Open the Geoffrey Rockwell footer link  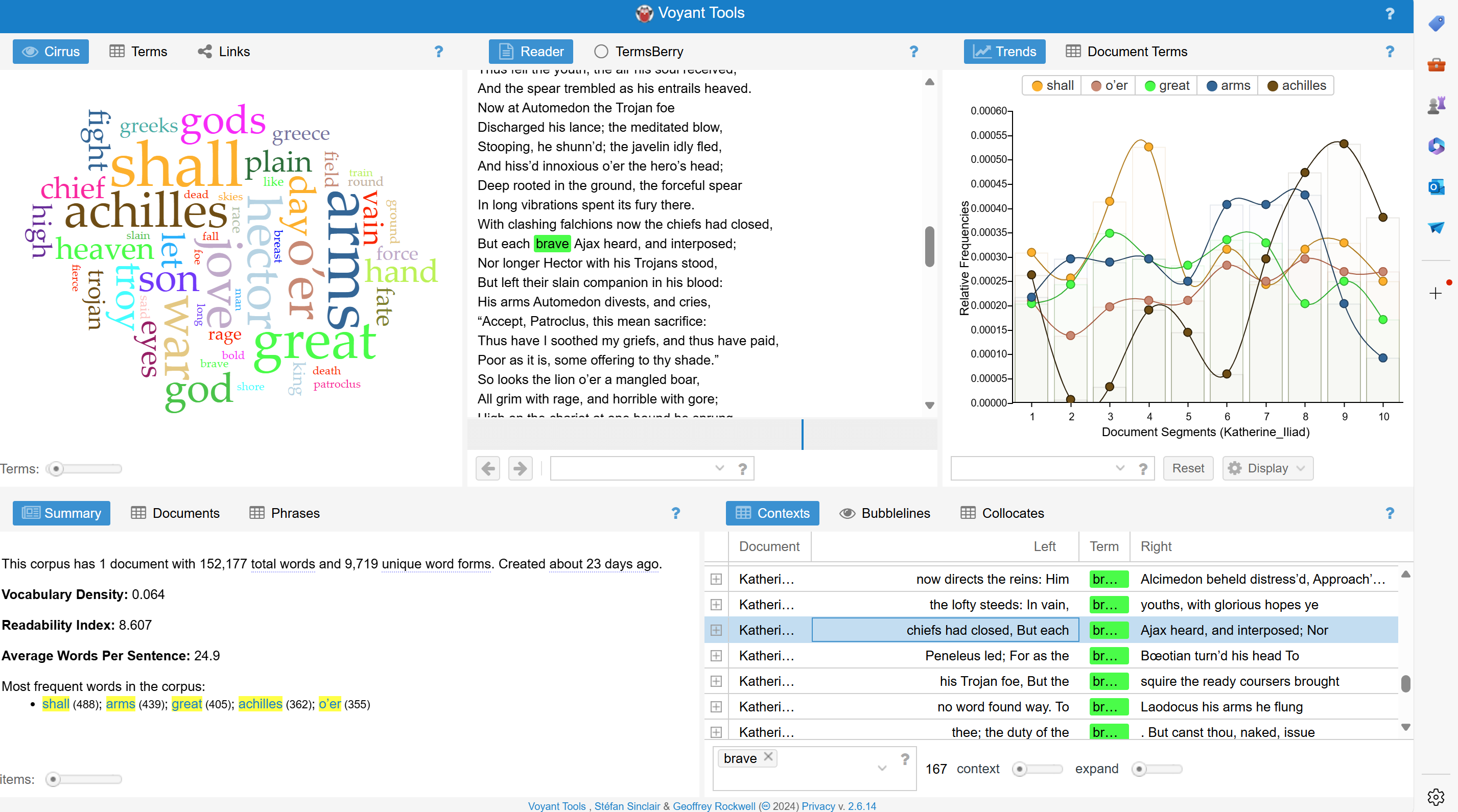click(x=714, y=806)
